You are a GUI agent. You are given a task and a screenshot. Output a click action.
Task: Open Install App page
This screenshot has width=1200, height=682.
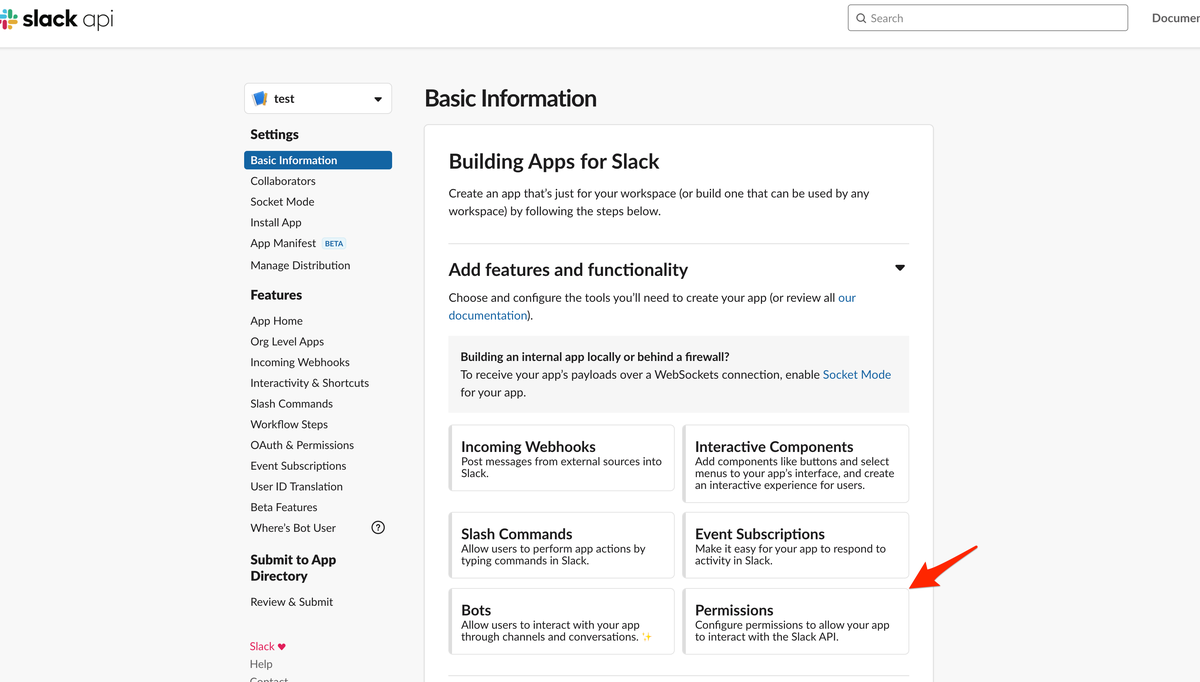coord(276,223)
